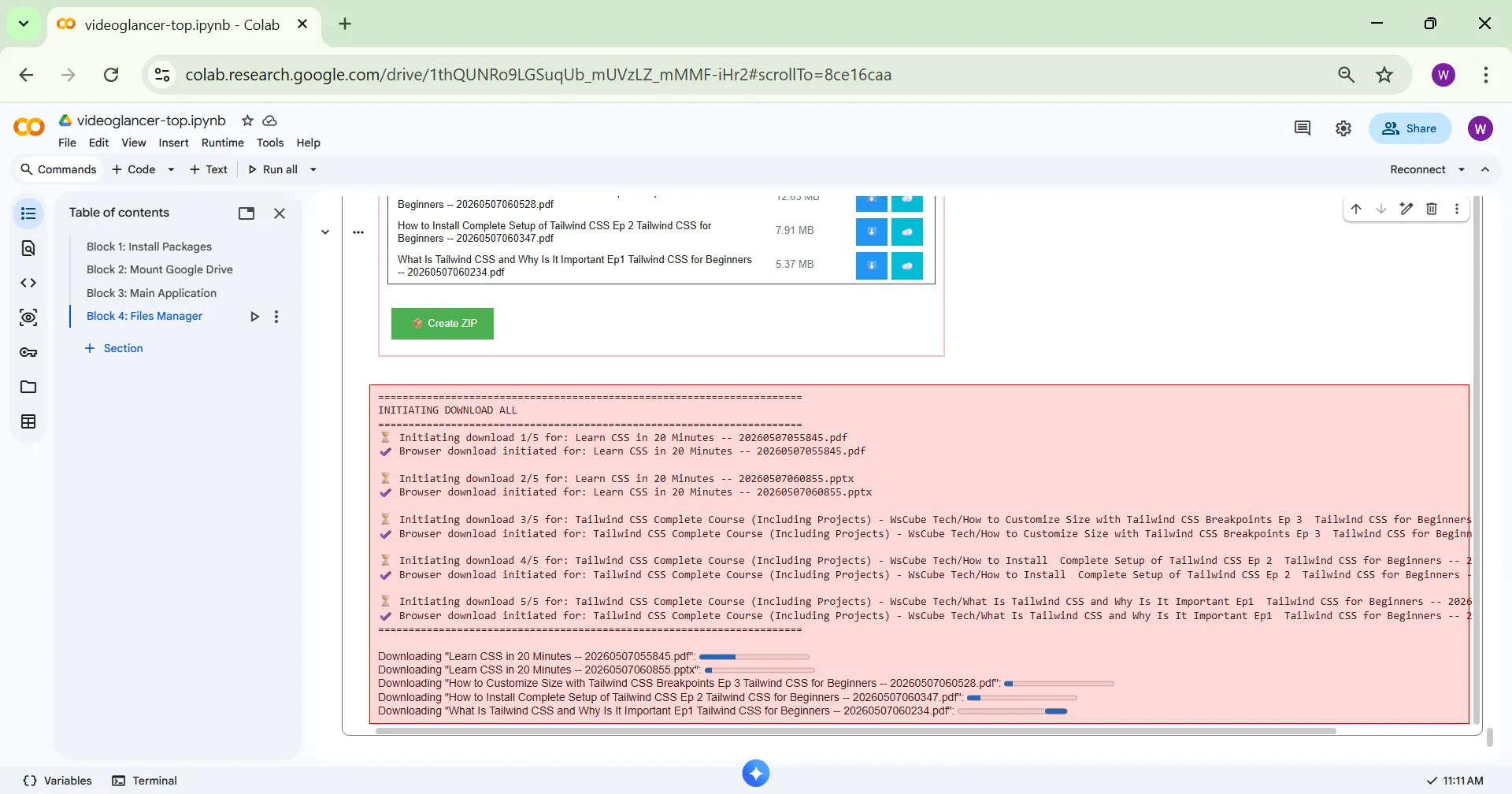This screenshot has height=794, width=1512.
Task: Add a new Section in contents
Action: [x=114, y=348]
